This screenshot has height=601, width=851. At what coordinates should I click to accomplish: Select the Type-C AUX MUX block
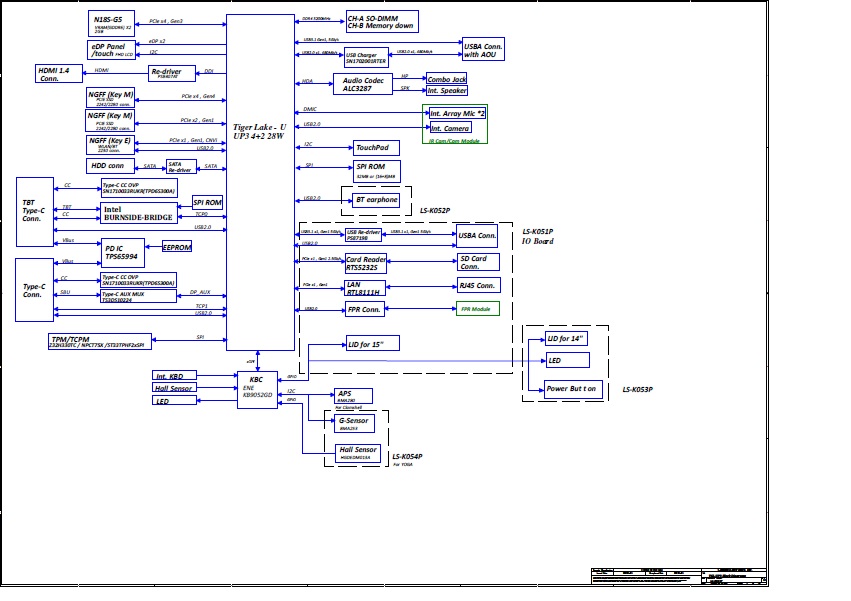click(x=138, y=296)
